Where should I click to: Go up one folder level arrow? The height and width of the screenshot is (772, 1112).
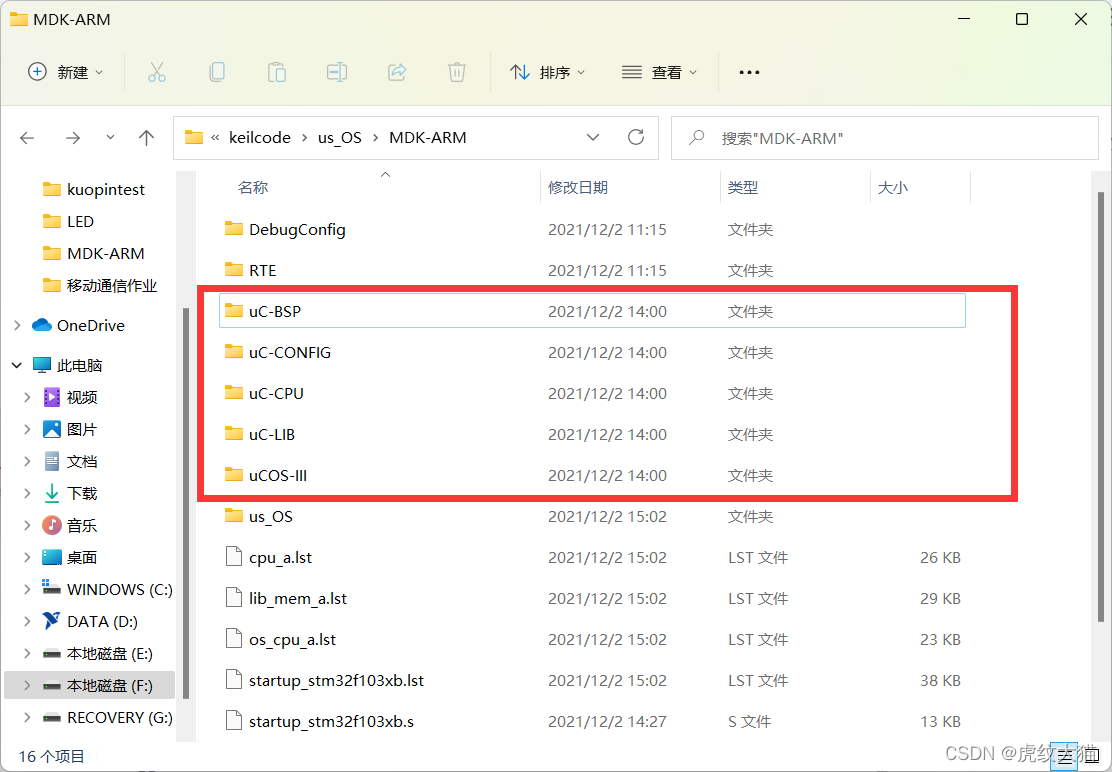click(146, 138)
